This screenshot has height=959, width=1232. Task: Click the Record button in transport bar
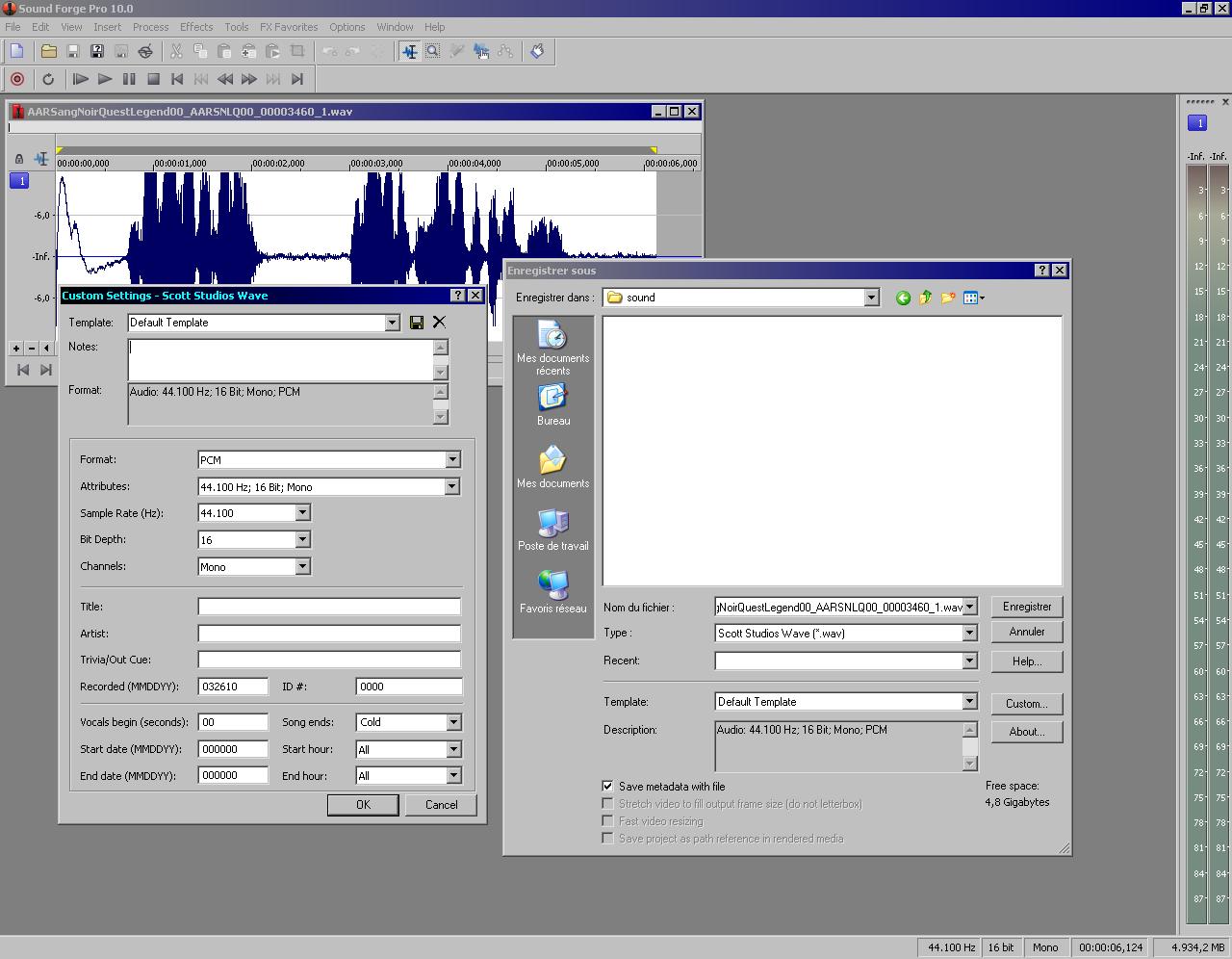17,79
